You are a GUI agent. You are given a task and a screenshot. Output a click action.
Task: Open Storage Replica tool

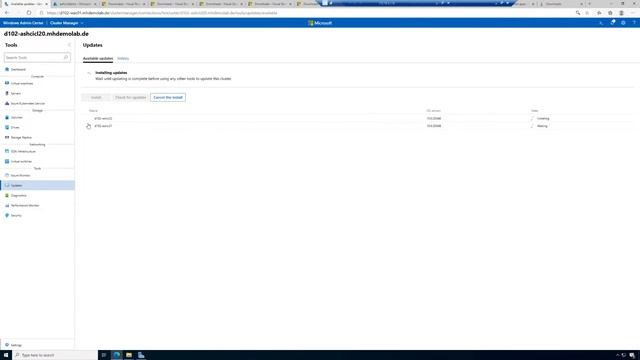coord(21,138)
